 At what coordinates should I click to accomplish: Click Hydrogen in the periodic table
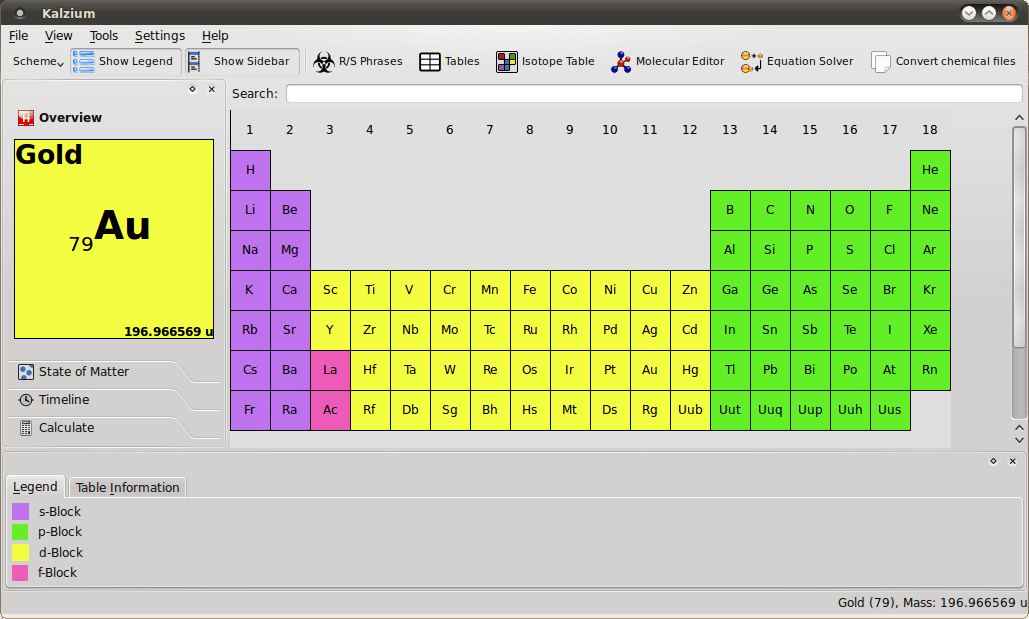[x=250, y=170]
